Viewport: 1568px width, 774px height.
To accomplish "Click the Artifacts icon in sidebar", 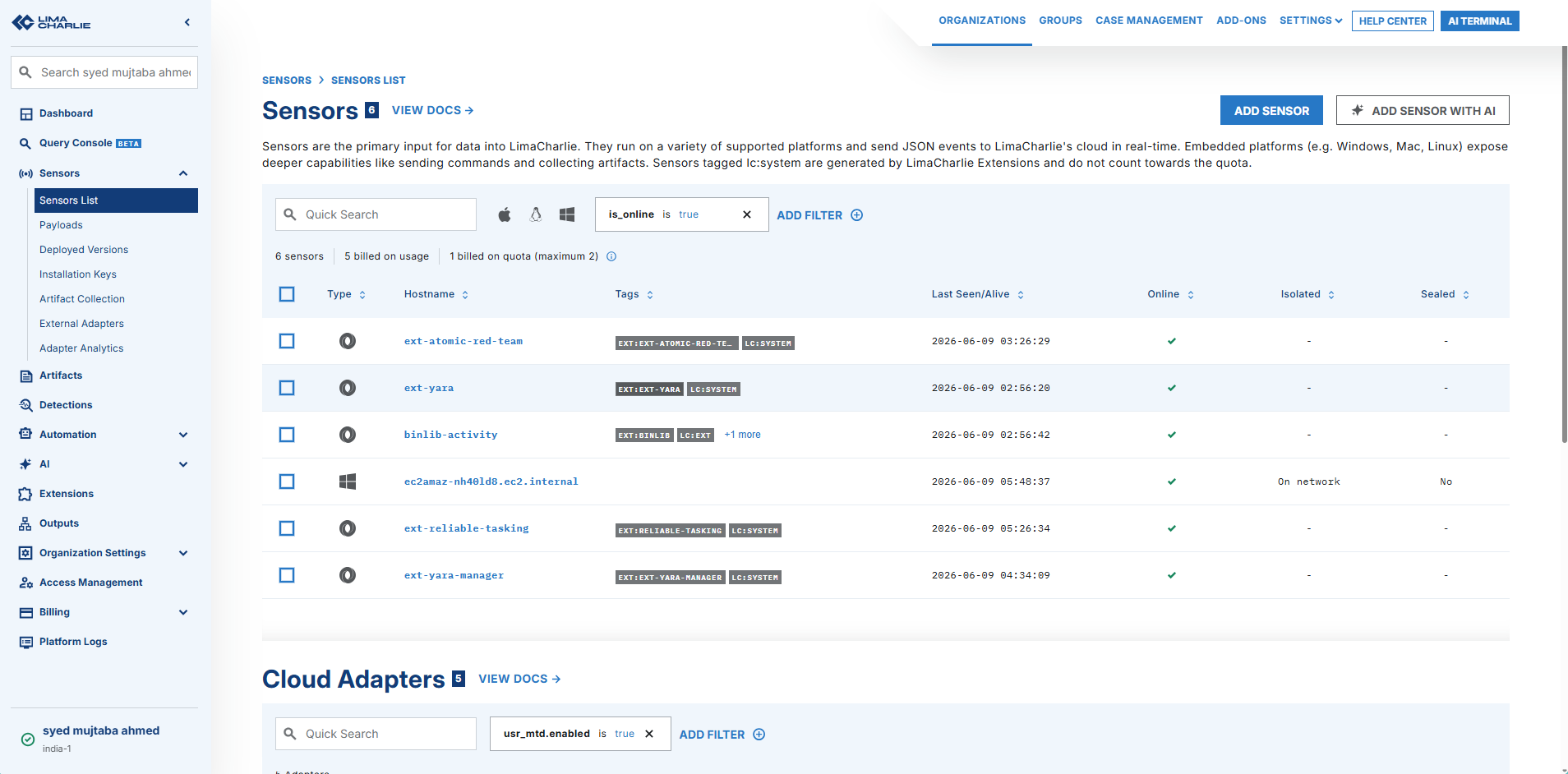I will click(x=26, y=376).
